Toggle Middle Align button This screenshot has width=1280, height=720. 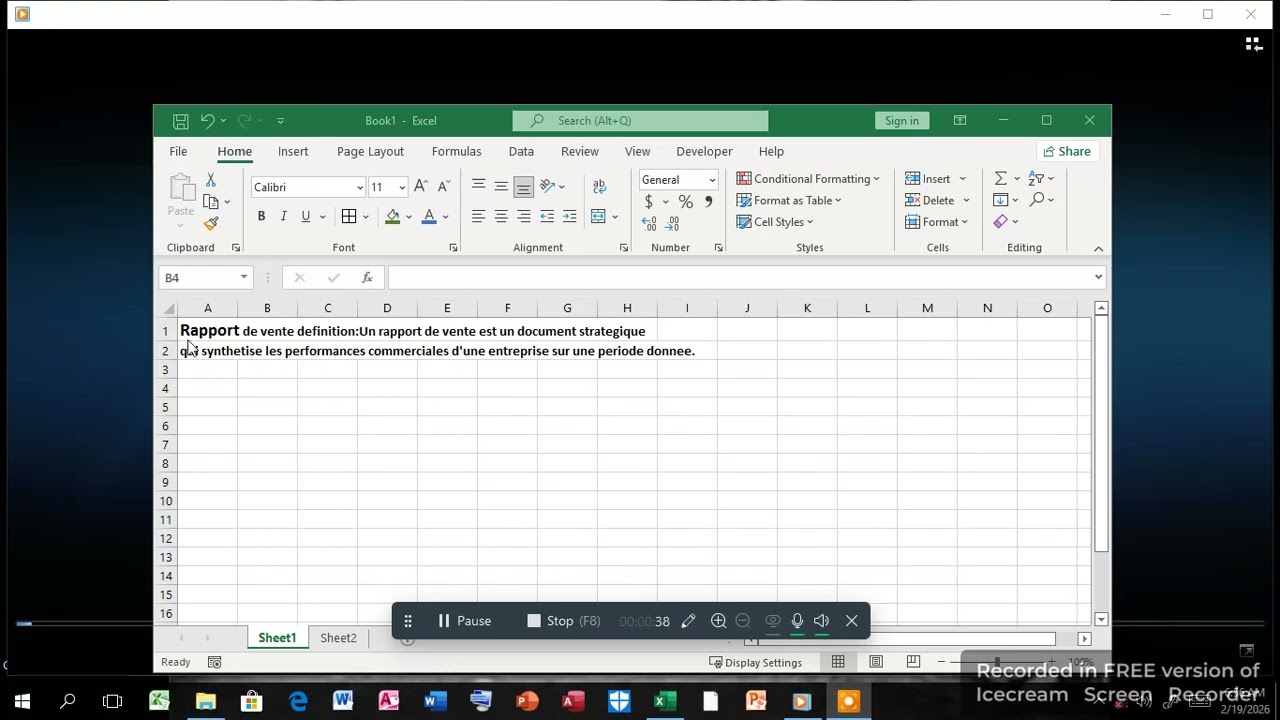[501, 186]
